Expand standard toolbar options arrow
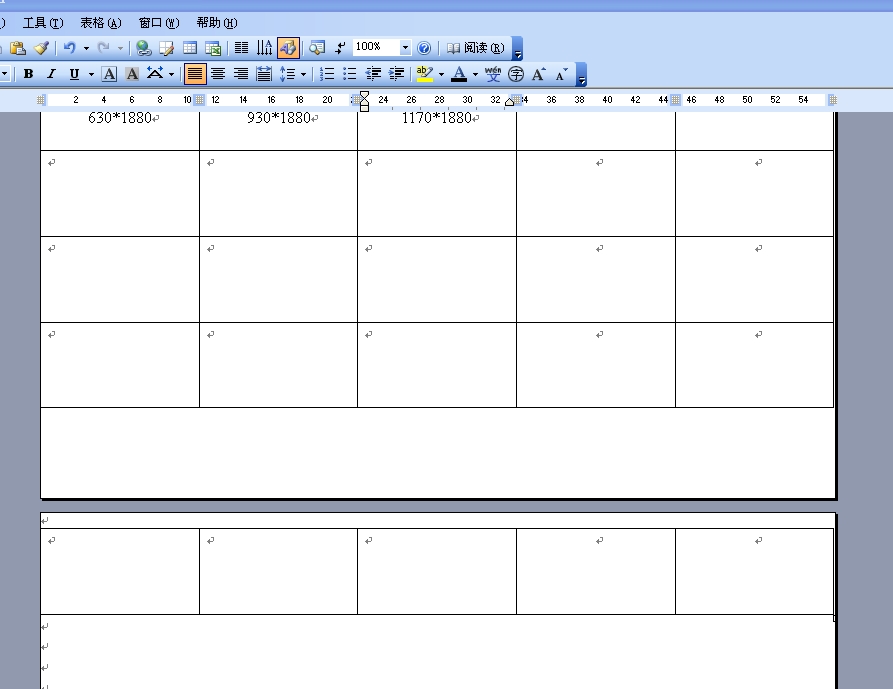 point(518,48)
